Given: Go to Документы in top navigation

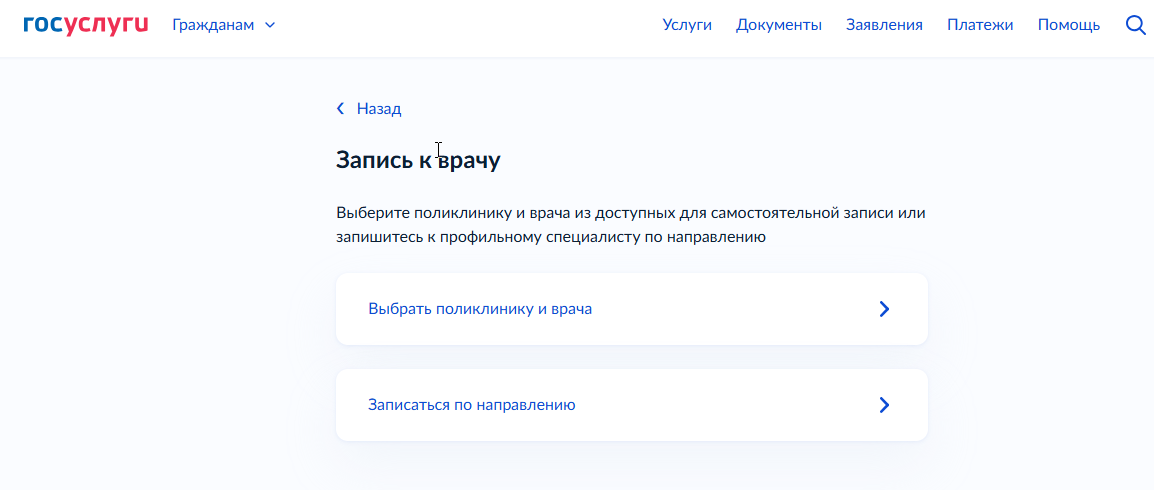Looking at the screenshot, I should point(779,25).
